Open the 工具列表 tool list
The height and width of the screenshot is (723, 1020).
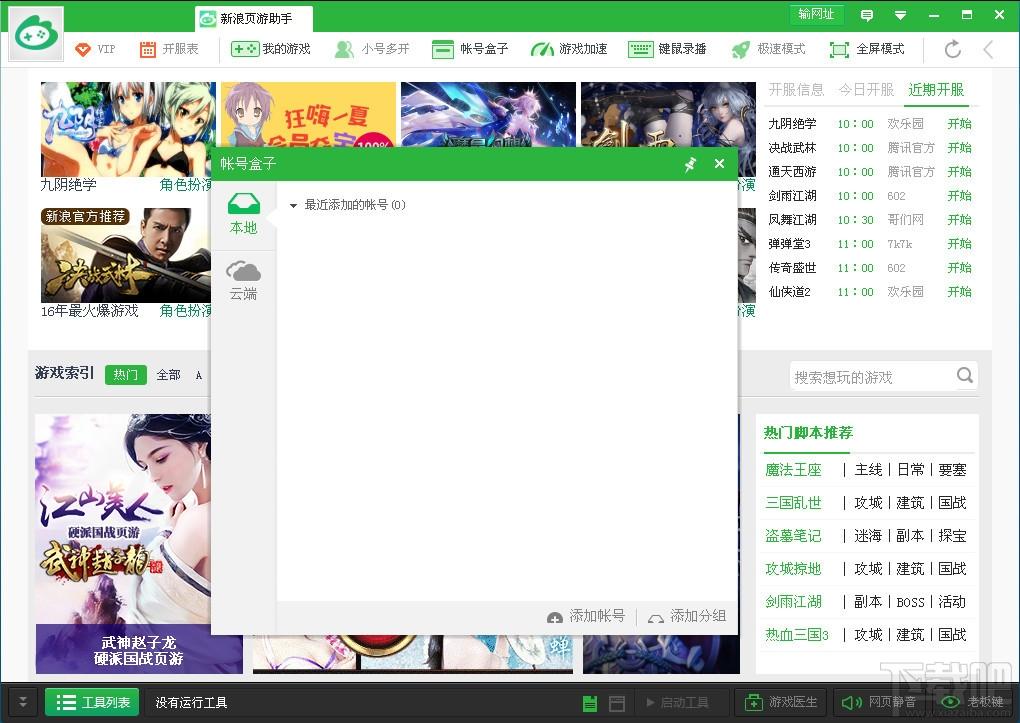pos(92,702)
